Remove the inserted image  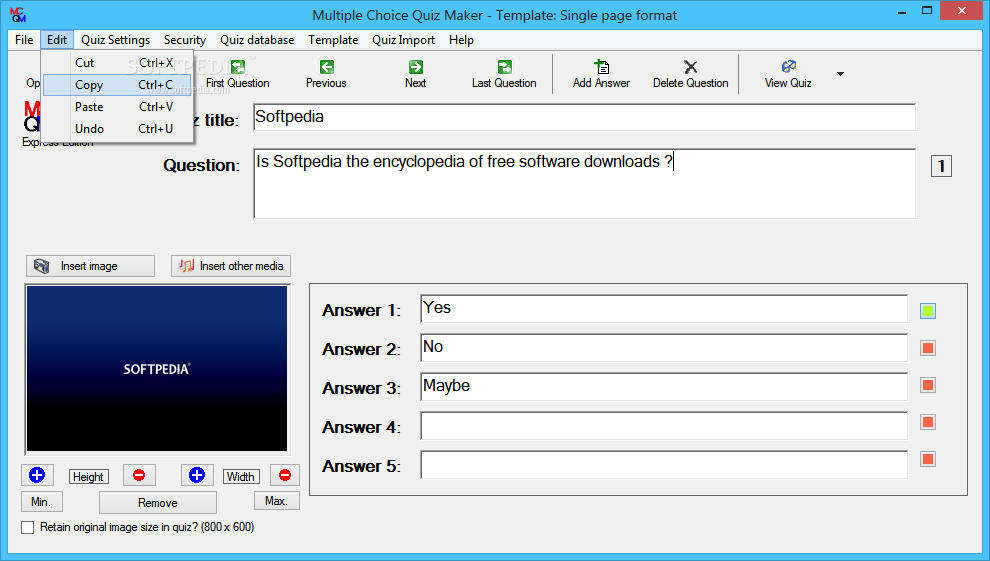158,503
